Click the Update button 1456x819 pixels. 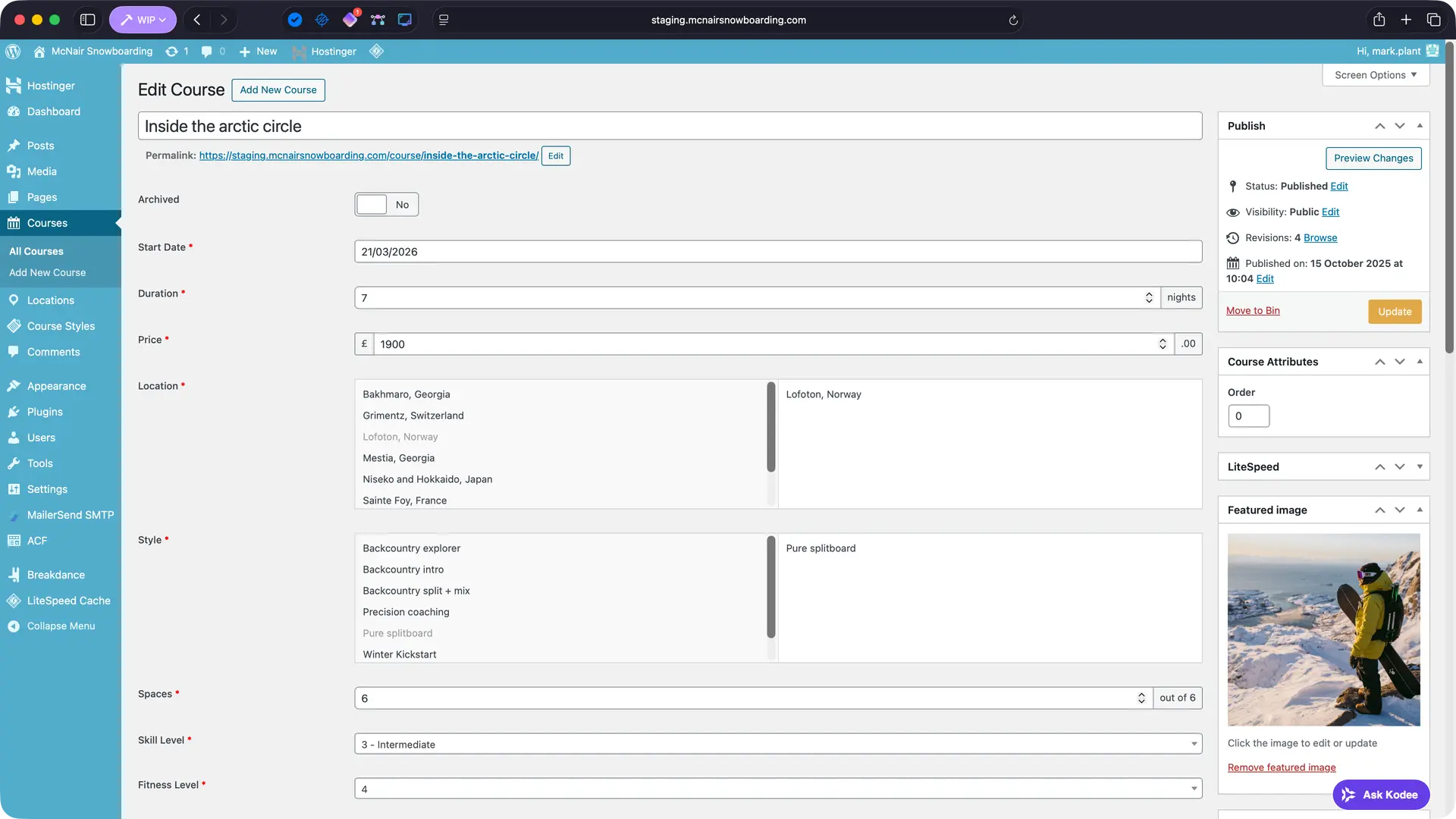(x=1394, y=312)
